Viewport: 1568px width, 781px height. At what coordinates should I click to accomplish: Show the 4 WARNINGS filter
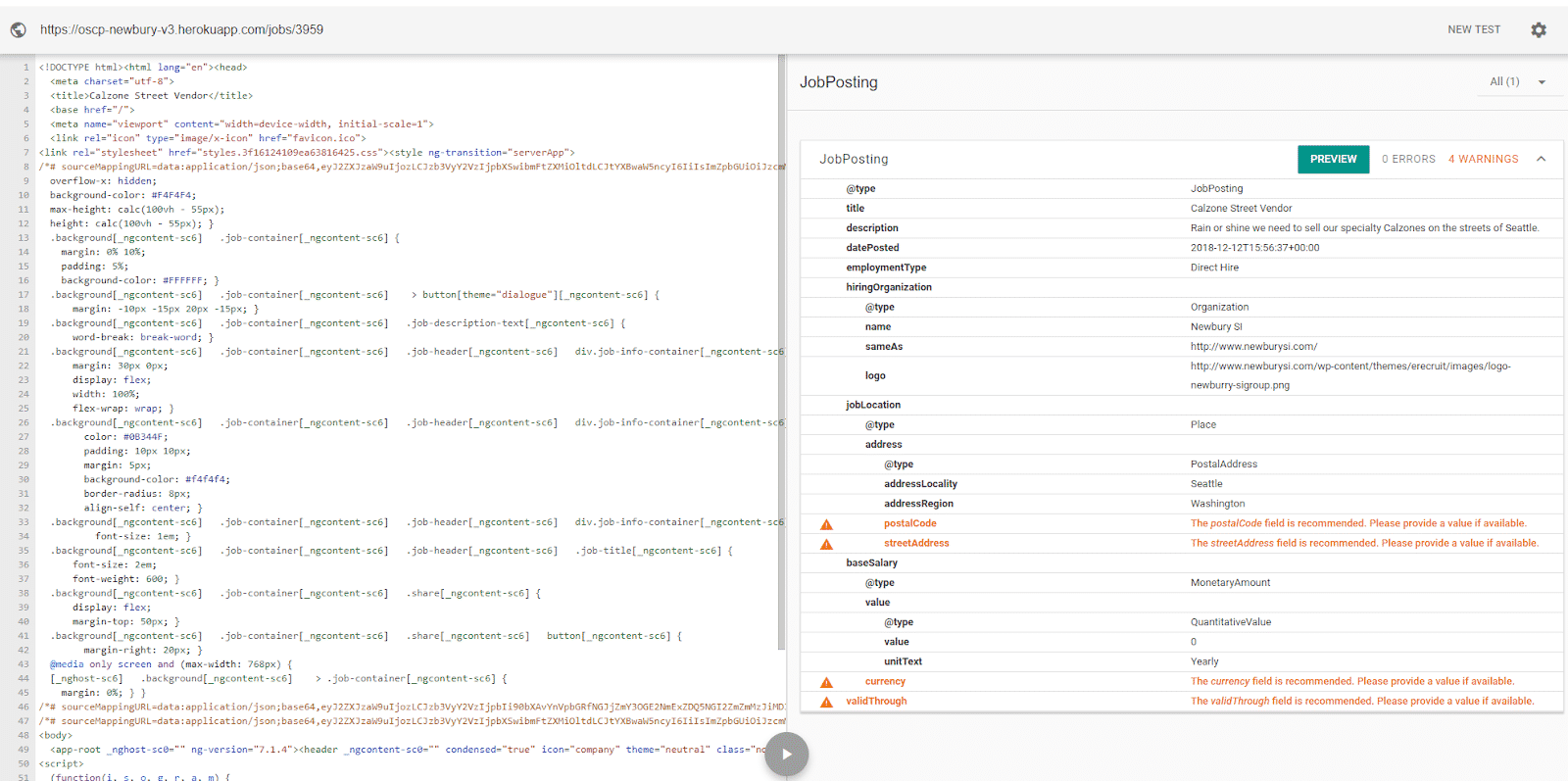pyautogui.click(x=1483, y=159)
